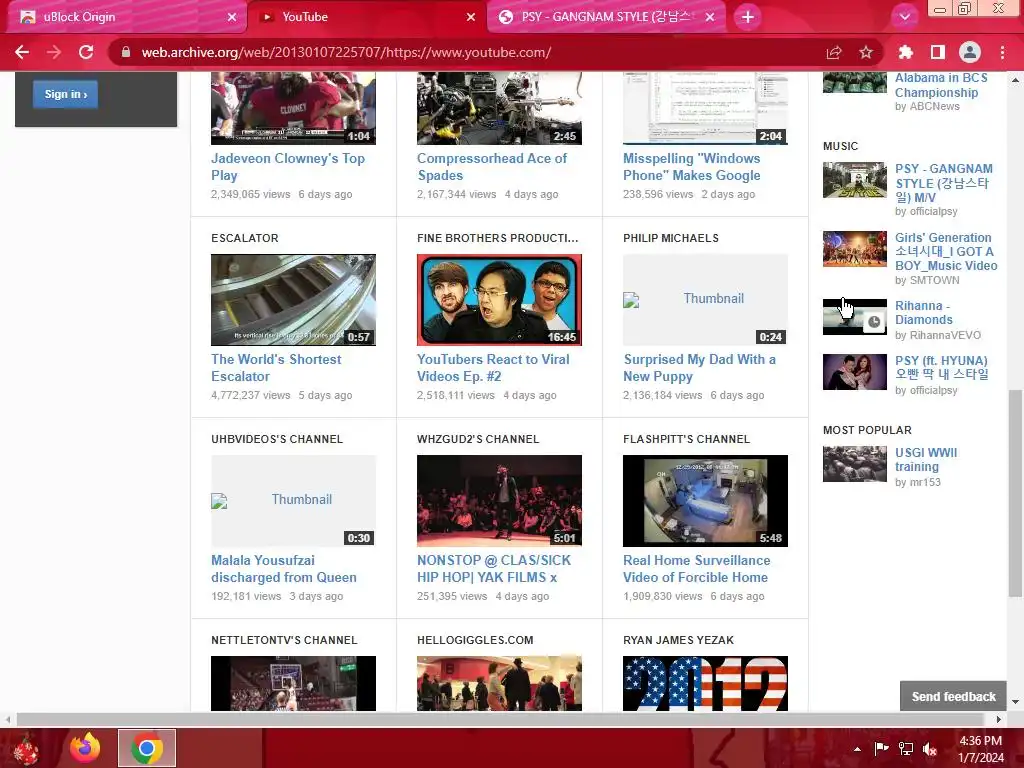Viewport: 1024px width, 768px height.
Task: Open Alabama in BCS Championship sidebar link
Action: (x=941, y=86)
